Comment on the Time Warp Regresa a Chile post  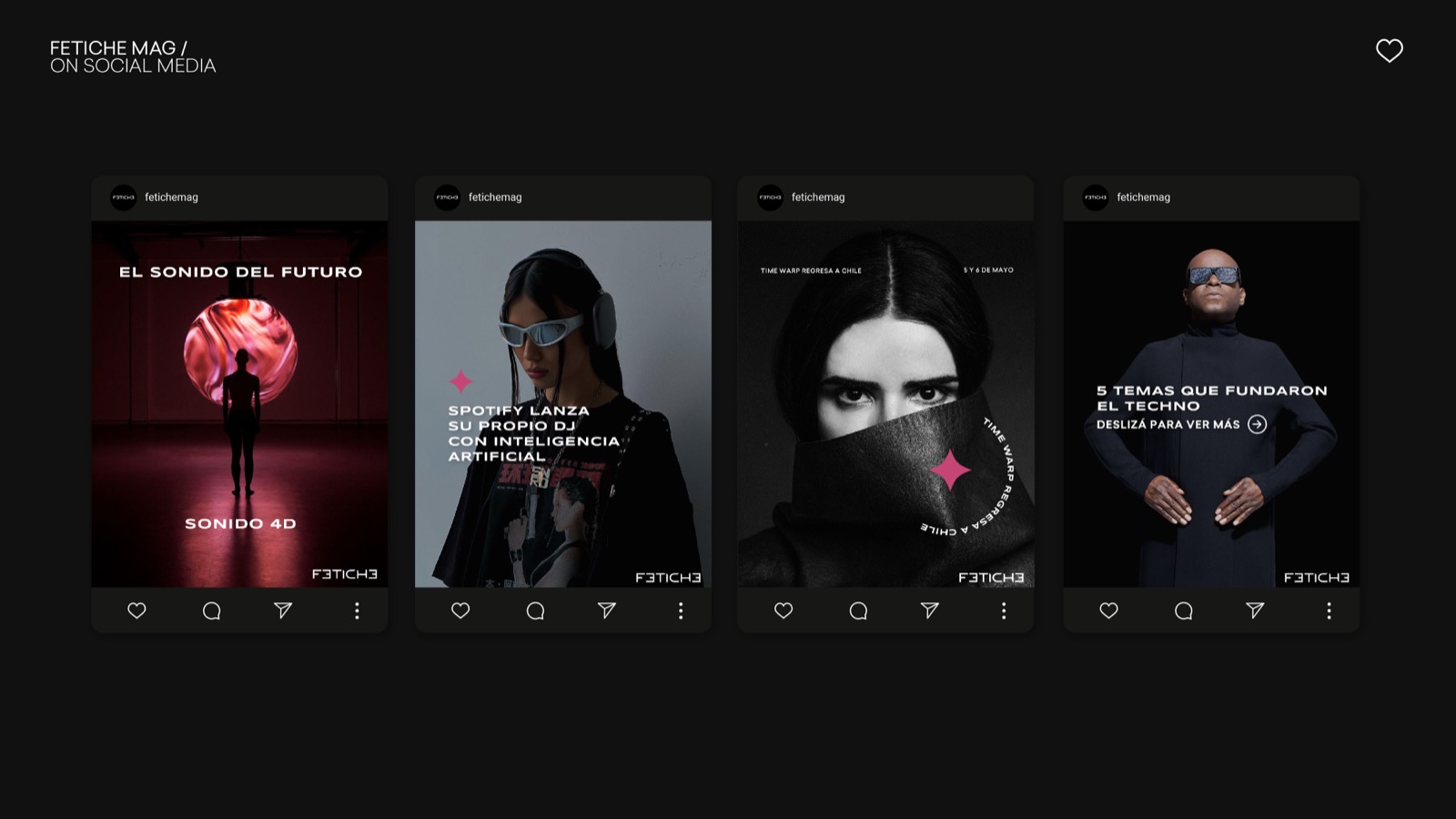point(858,611)
